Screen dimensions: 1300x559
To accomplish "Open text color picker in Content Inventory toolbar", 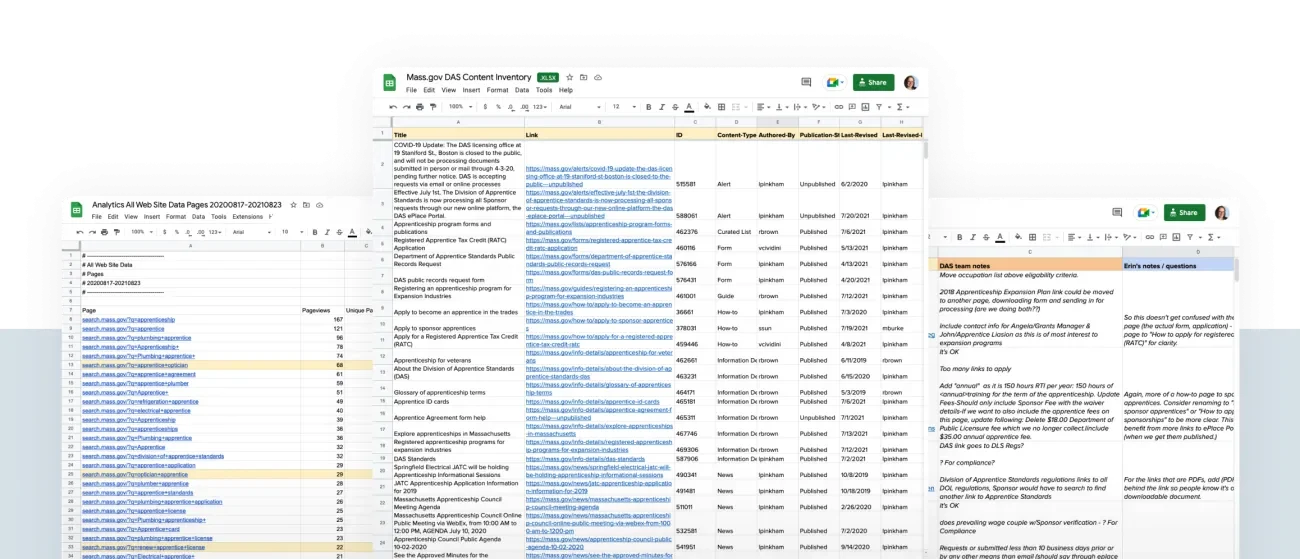I will [x=689, y=107].
